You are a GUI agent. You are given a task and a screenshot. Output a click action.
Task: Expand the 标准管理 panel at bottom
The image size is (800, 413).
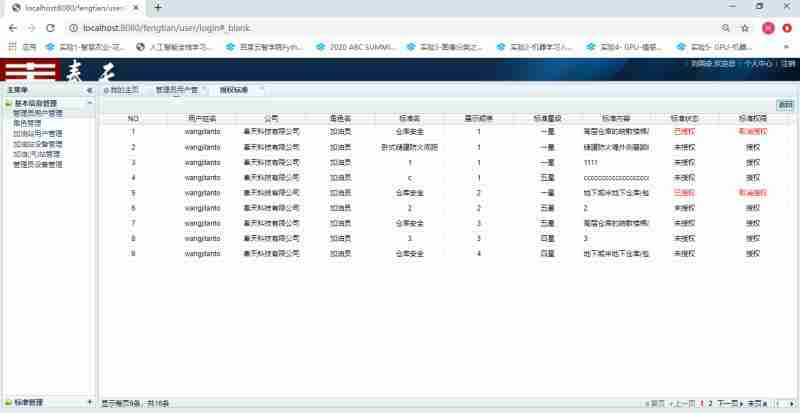point(88,402)
